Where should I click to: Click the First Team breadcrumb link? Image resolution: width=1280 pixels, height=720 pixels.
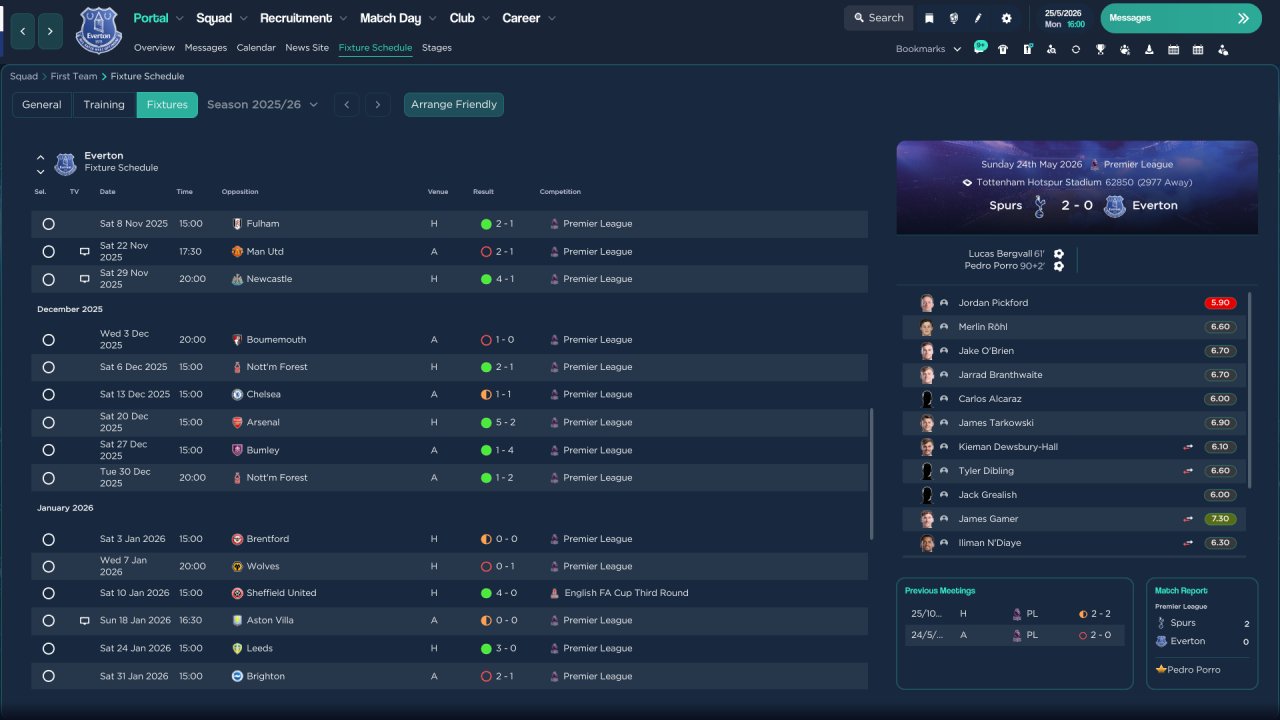[74, 76]
